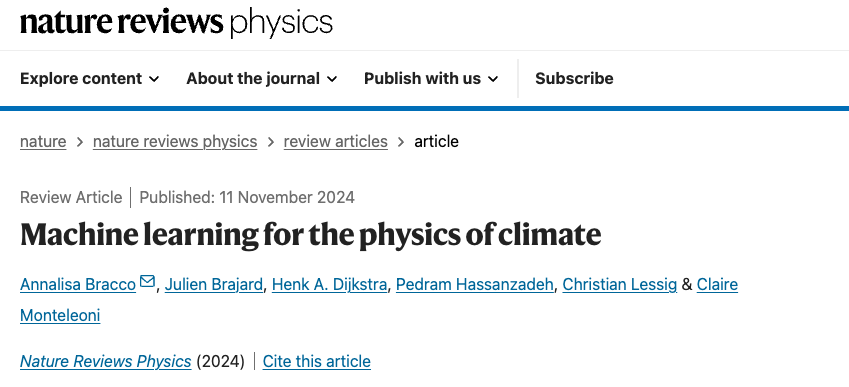Screen dimensions: 849x387
Task: Click the nature reviews physics logo
Action: [177, 23]
